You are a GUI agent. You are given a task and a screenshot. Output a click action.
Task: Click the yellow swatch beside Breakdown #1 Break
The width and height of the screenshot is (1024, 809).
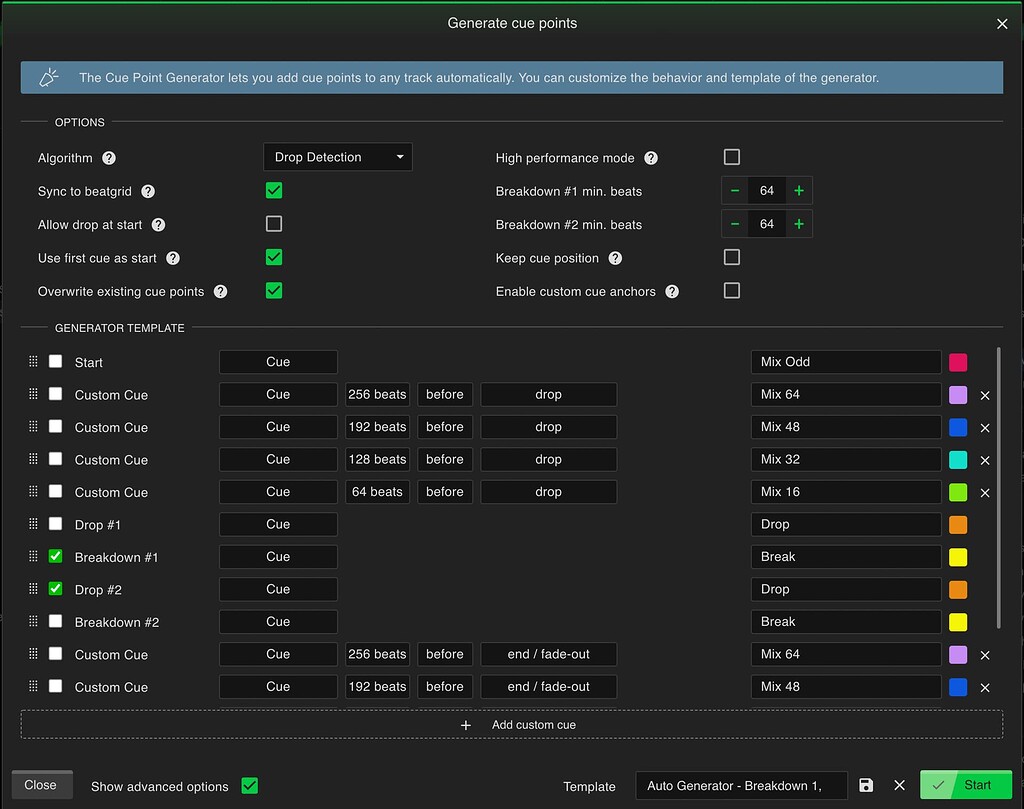pos(958,557)
